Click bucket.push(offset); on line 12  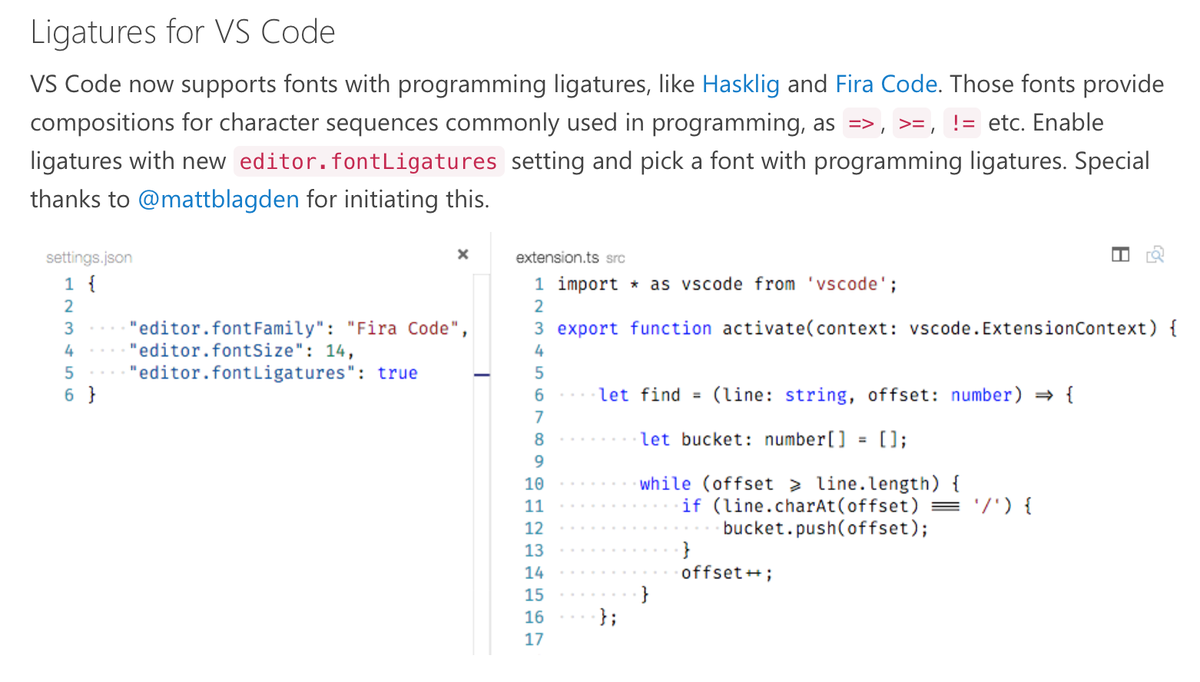coord(825,528)
